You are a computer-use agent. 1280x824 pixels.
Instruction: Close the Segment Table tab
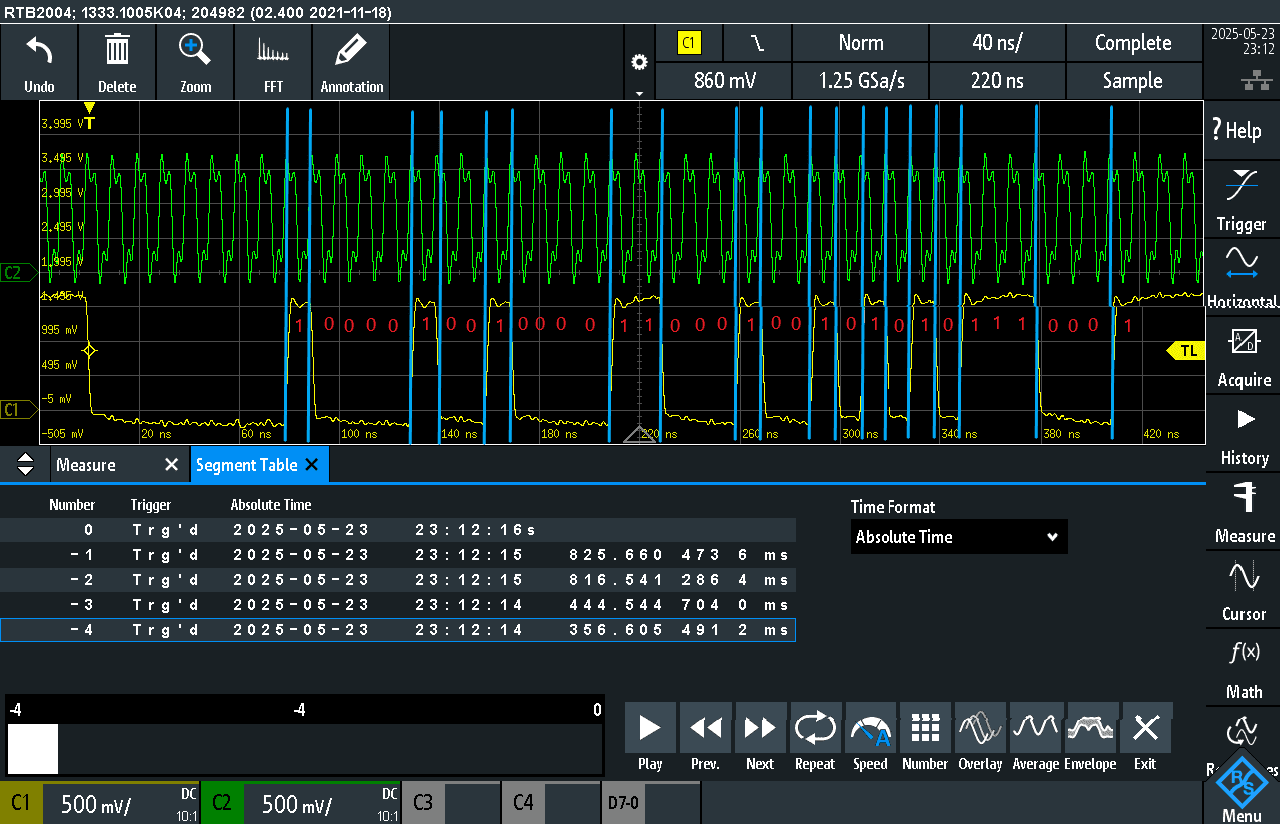(x=312, y=465)
